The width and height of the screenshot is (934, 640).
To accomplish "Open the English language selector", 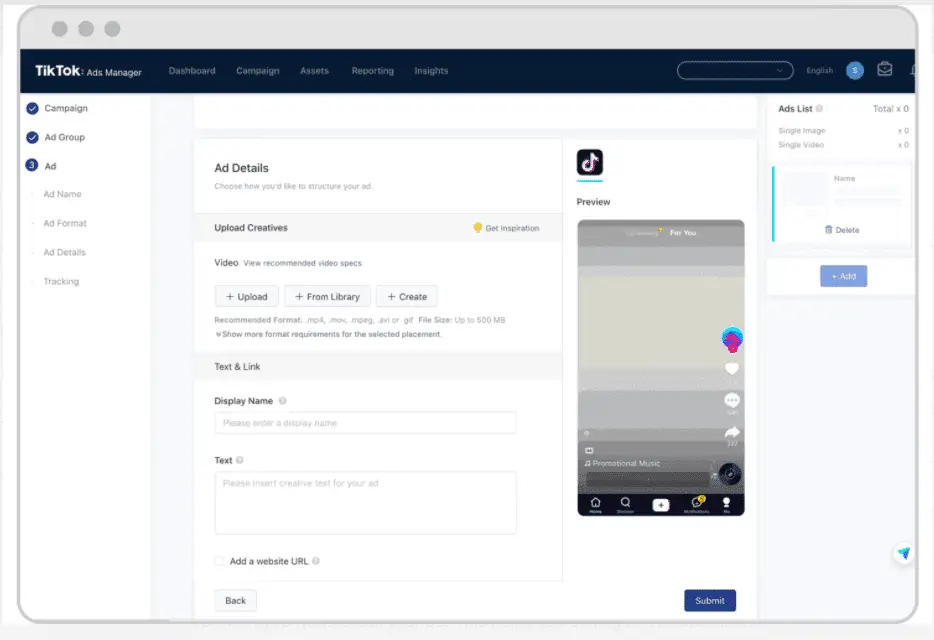I will (819, 71).
